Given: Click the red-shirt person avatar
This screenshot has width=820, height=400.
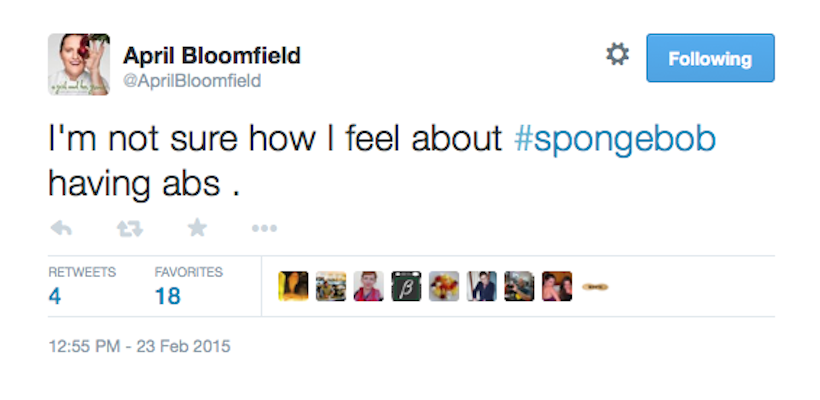Looking at the screenshot, I should [368, 287].
